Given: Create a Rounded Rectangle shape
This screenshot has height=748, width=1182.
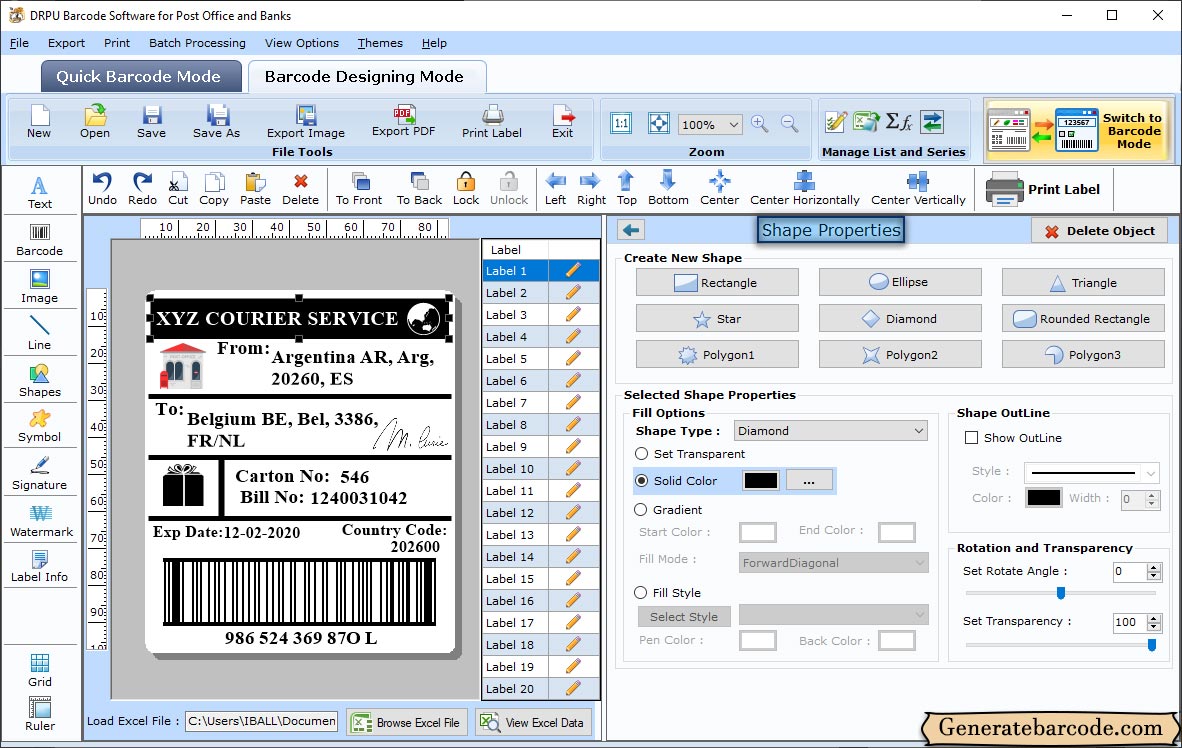Looking at the screenshot, I should (x=1082, y=319).
